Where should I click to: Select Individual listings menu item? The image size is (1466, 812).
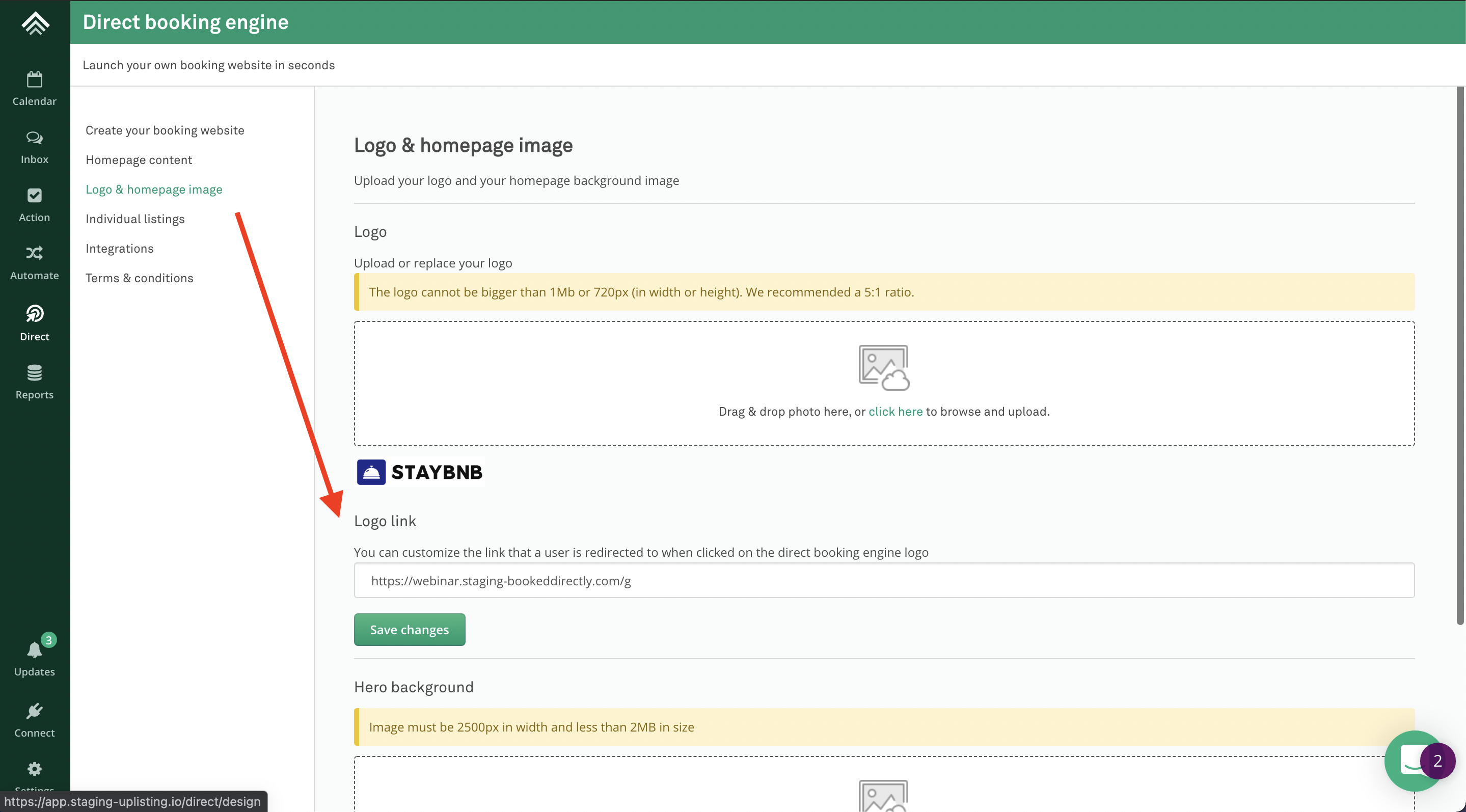click(x=135, y=219)
